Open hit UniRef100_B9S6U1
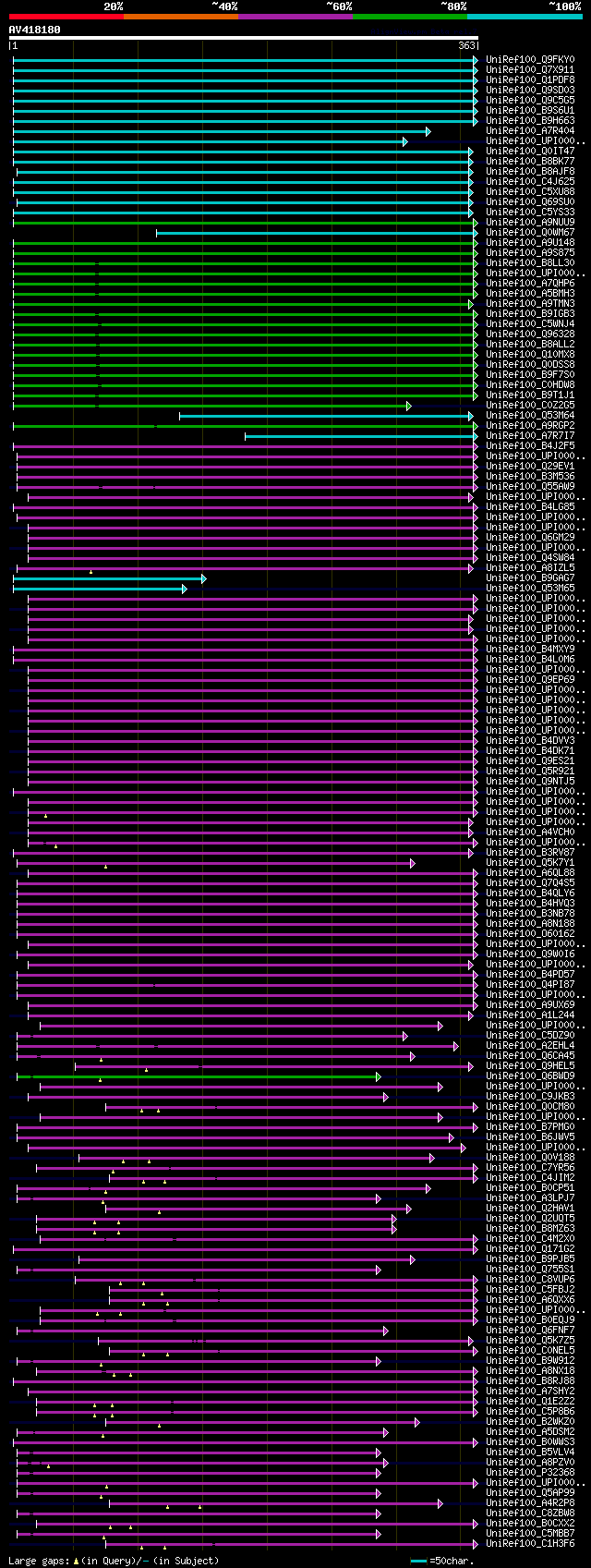 (x=530, y=110)
